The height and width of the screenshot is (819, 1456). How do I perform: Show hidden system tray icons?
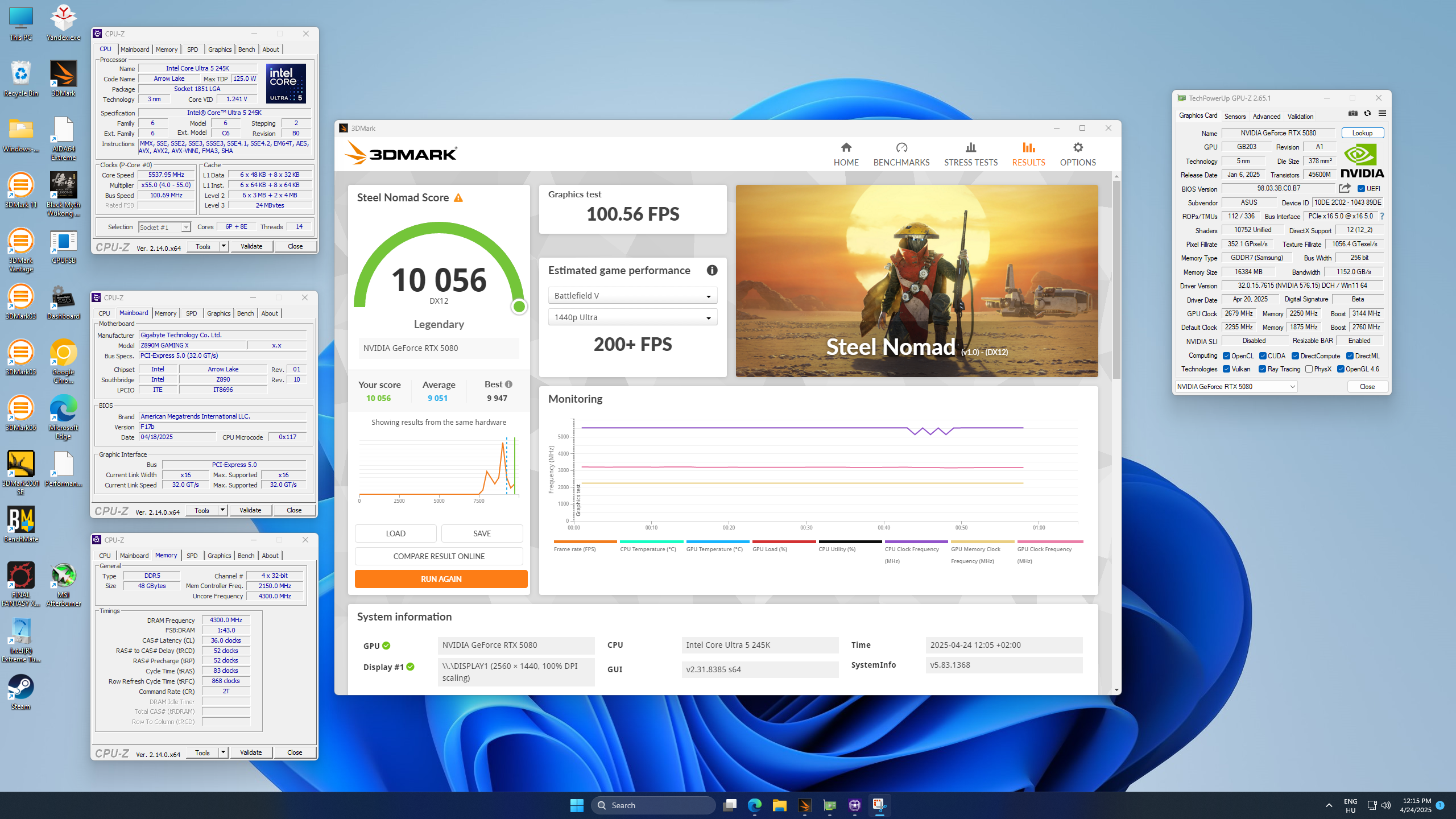[1329, 805]
